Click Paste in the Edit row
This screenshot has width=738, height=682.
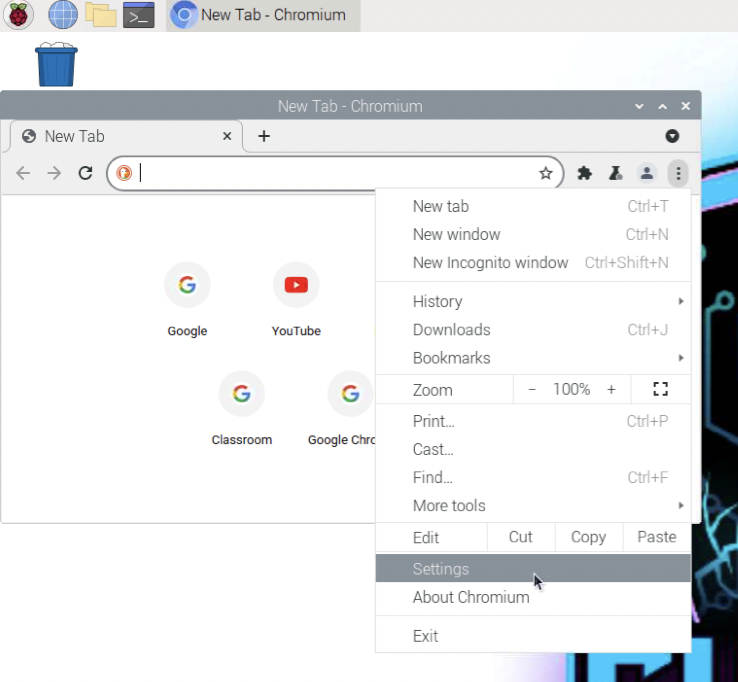pyautogui.click(x=657, y=537)
